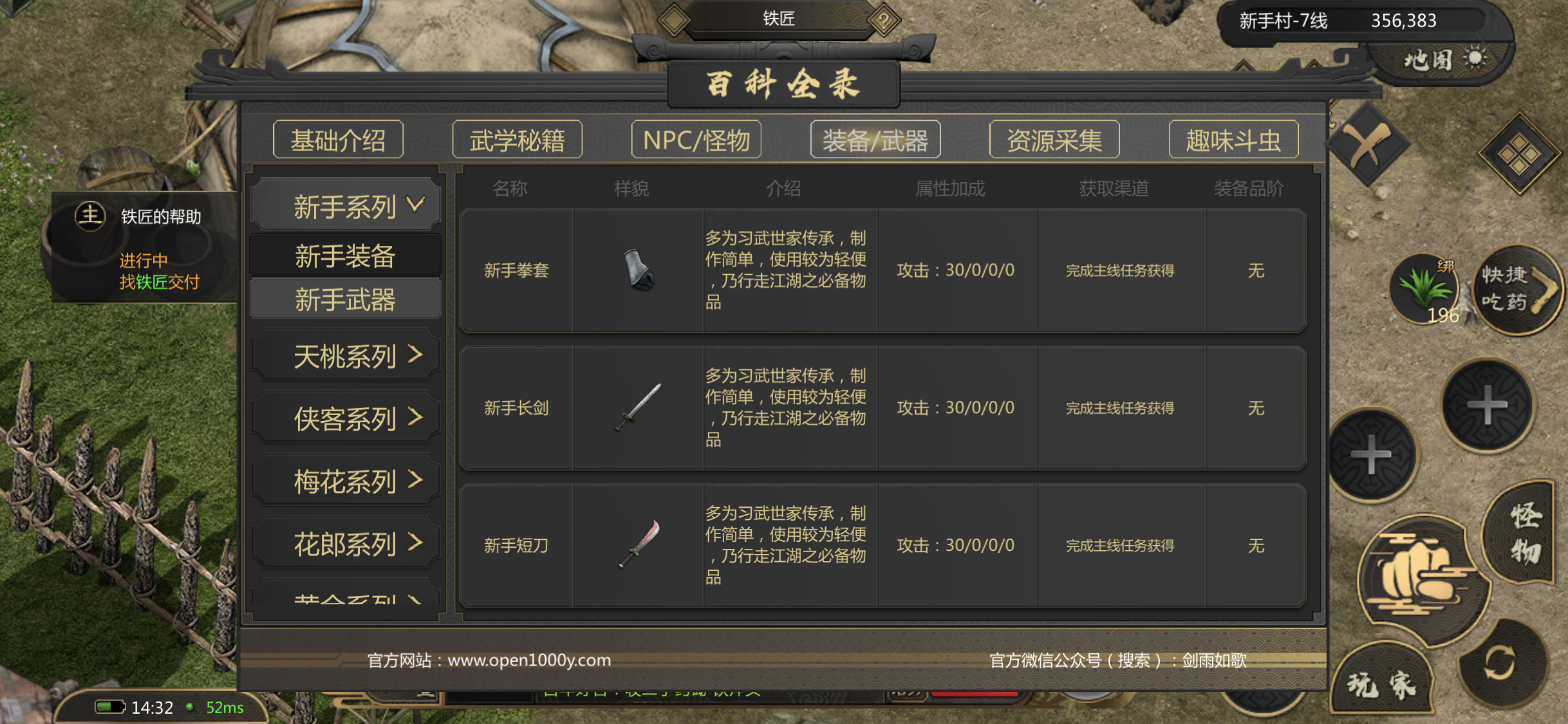
Task: Collapse the 新手系列 category
Action: pyautogui.click(x=346, y=206)
